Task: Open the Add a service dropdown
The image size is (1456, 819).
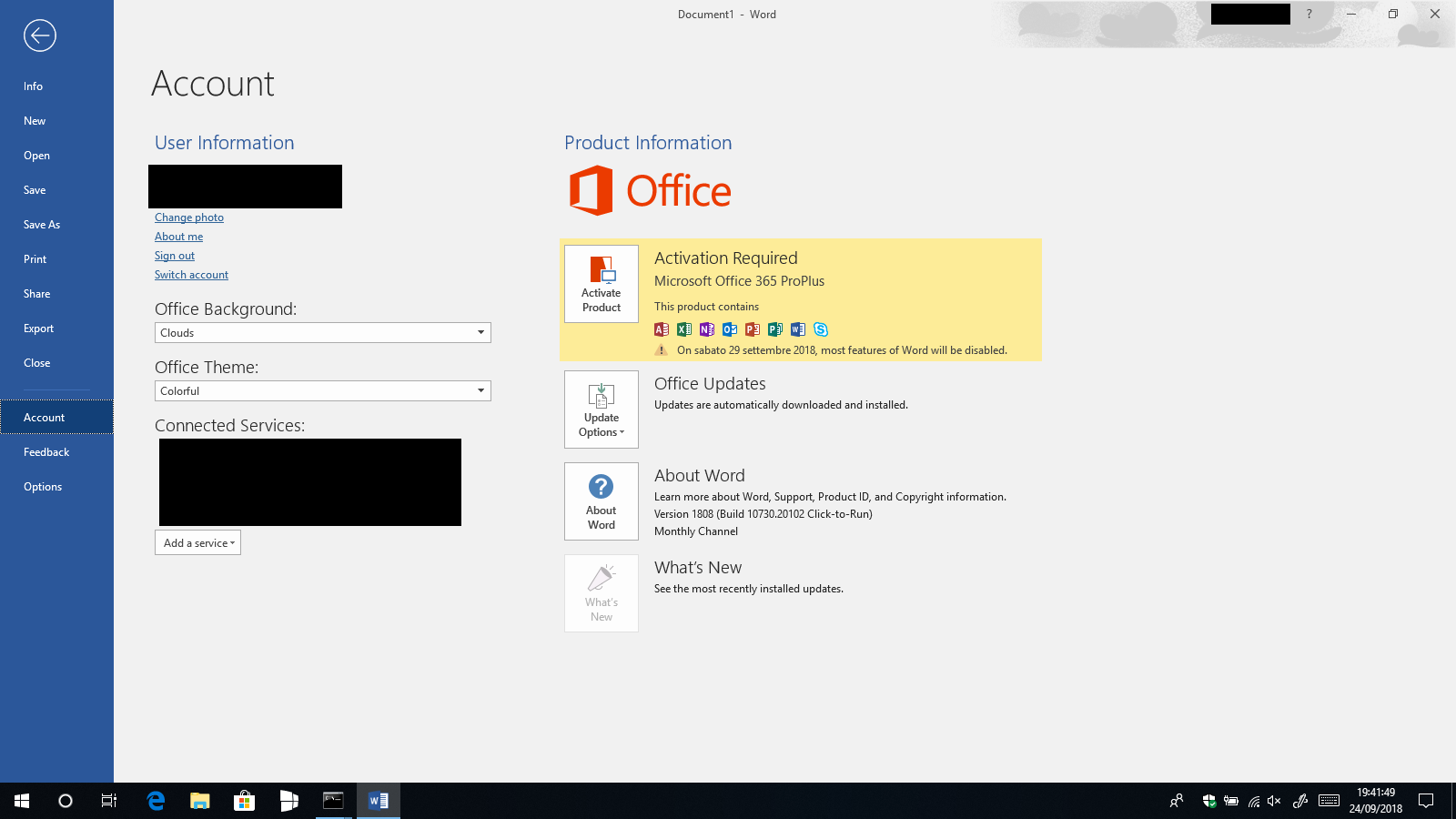Action: click(197, 543)
